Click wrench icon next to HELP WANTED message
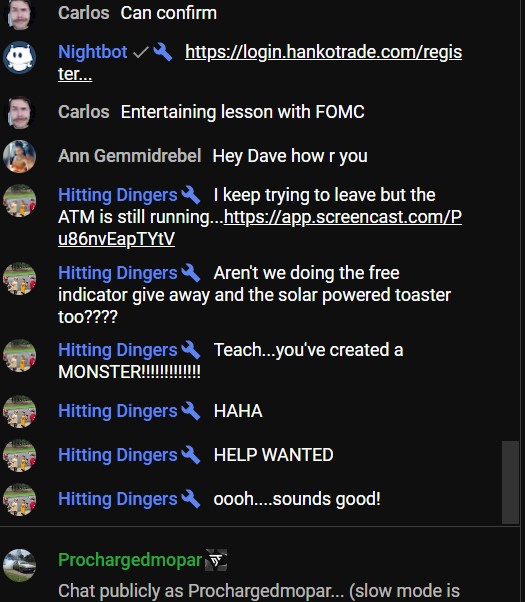Viewport: 525px width, 602px height. tap(190, 455)
